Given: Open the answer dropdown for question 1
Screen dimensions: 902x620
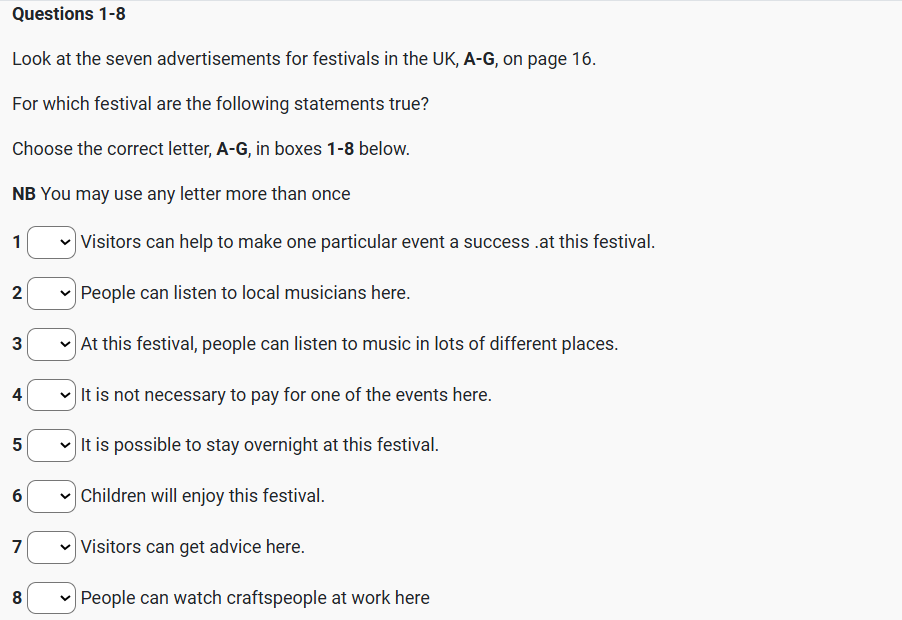Looking at the screenshot, I should pos(52,242).
